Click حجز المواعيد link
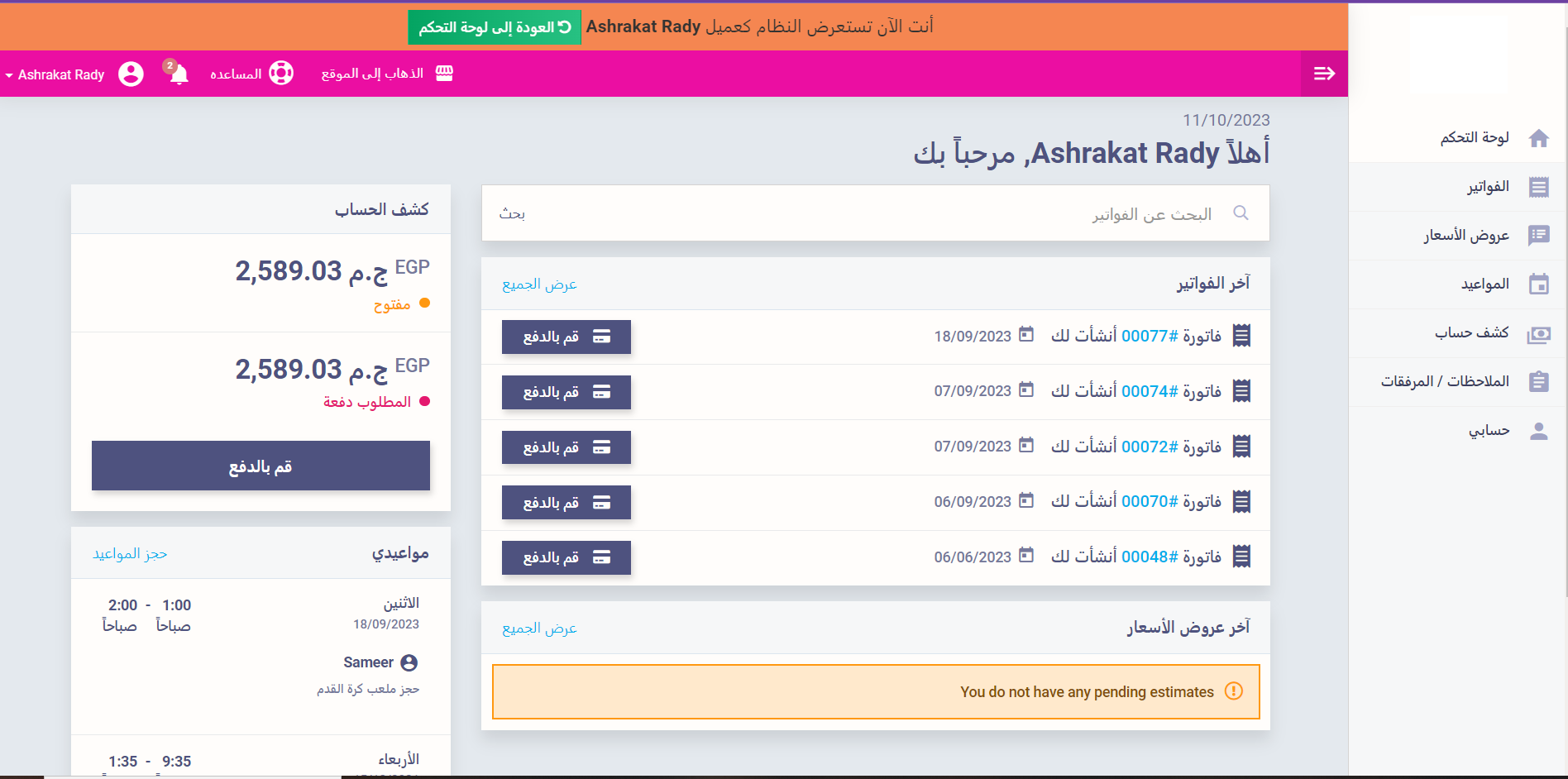Viewport: 1568px width, 779px height. 130,554
